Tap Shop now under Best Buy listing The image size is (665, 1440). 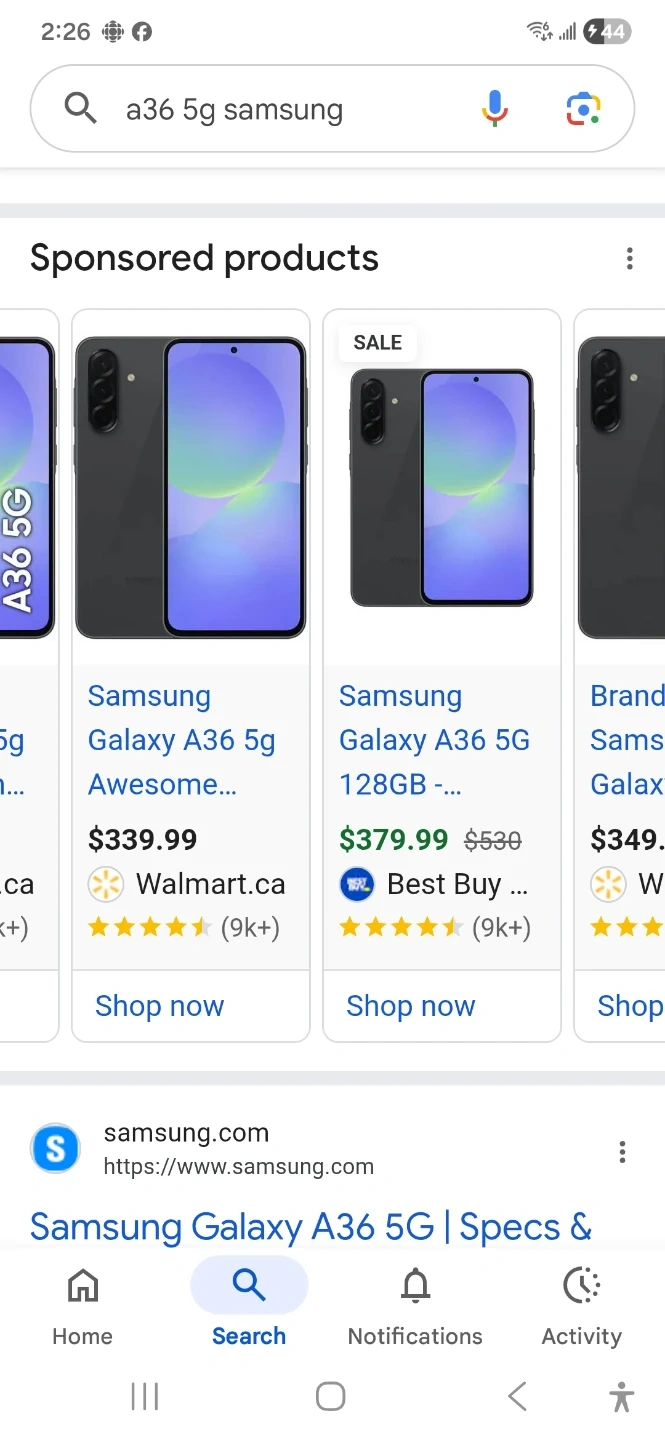(x=411, y=1006)
